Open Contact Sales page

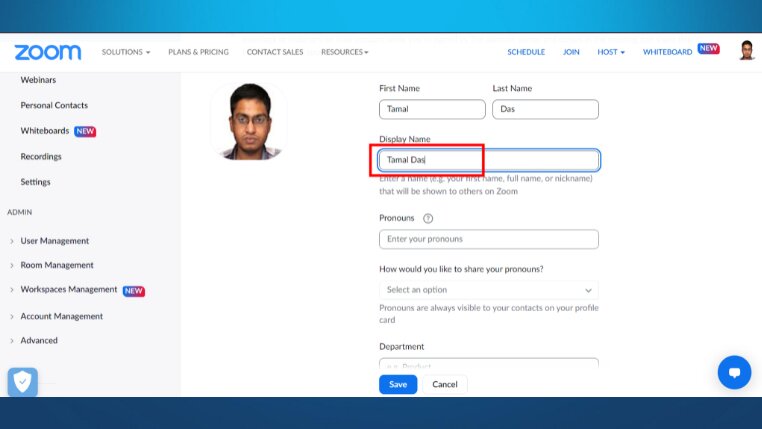tap(275, 52)
